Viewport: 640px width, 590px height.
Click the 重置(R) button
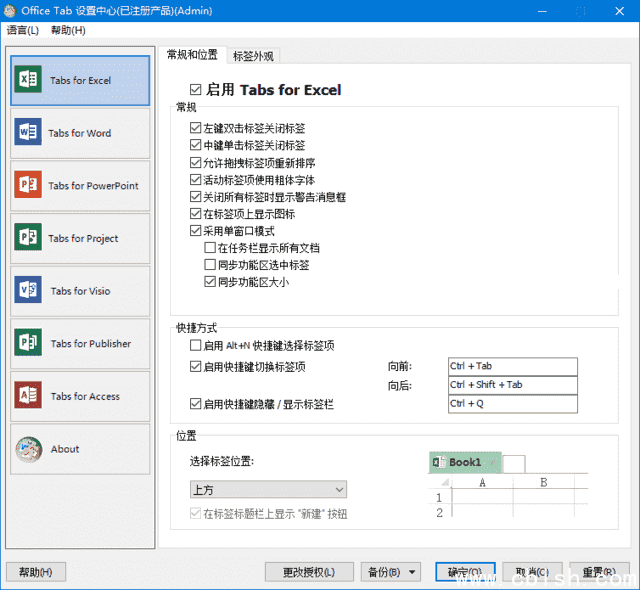tap(599, 572)
